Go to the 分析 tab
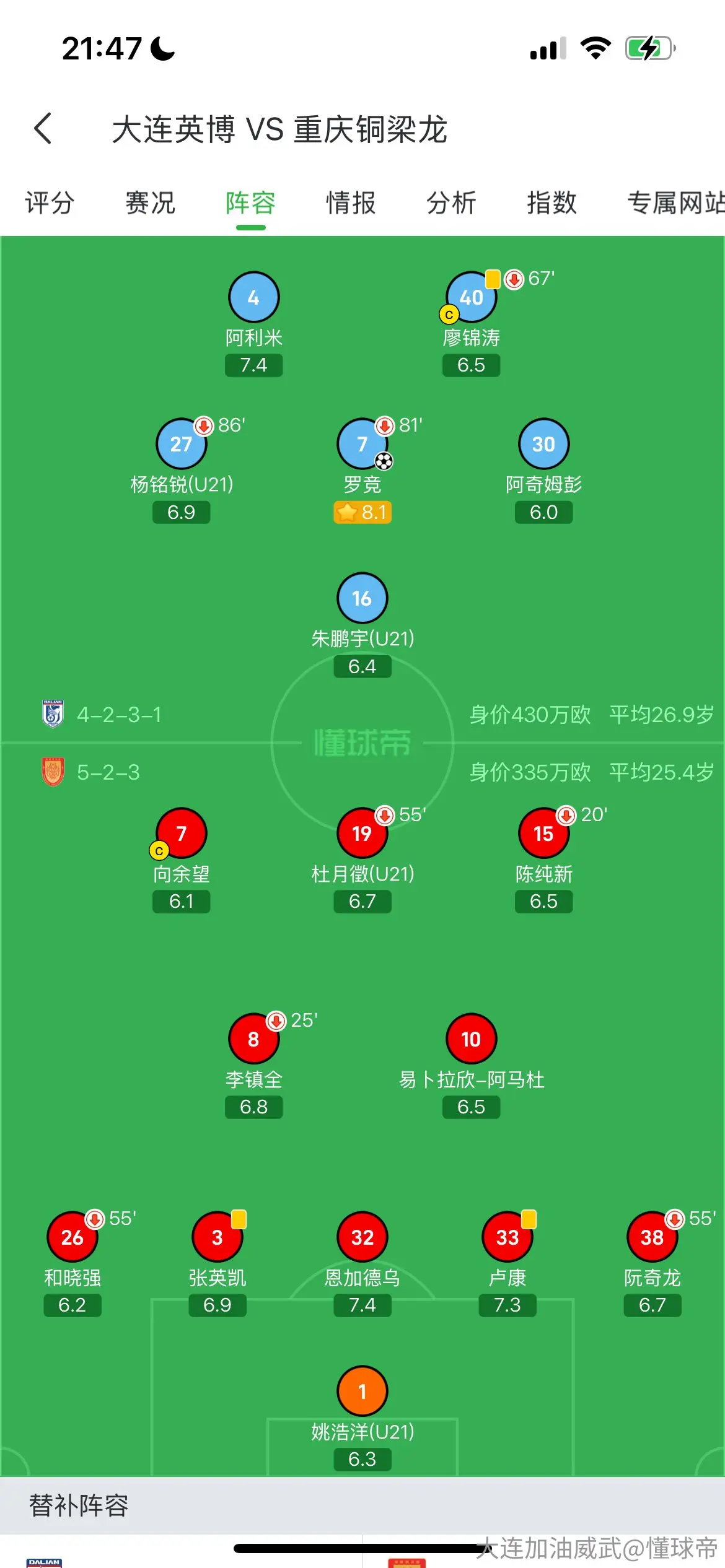Screen dimensions: 725x1568 (451, 203)
